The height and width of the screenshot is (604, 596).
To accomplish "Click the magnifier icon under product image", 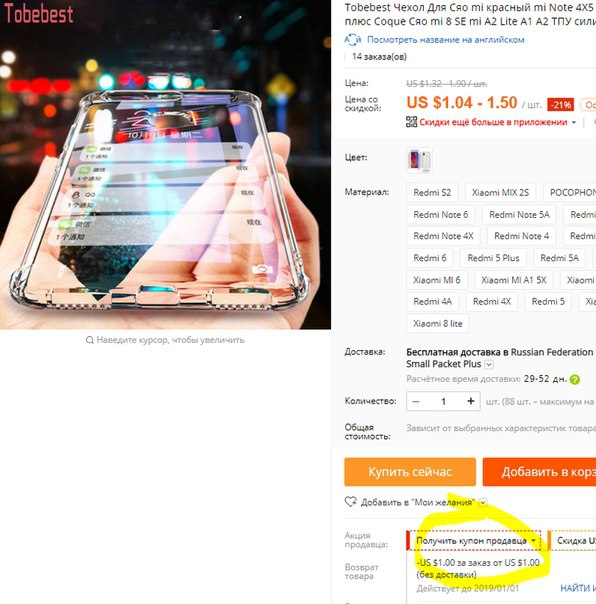I will [x=89, y=340].
